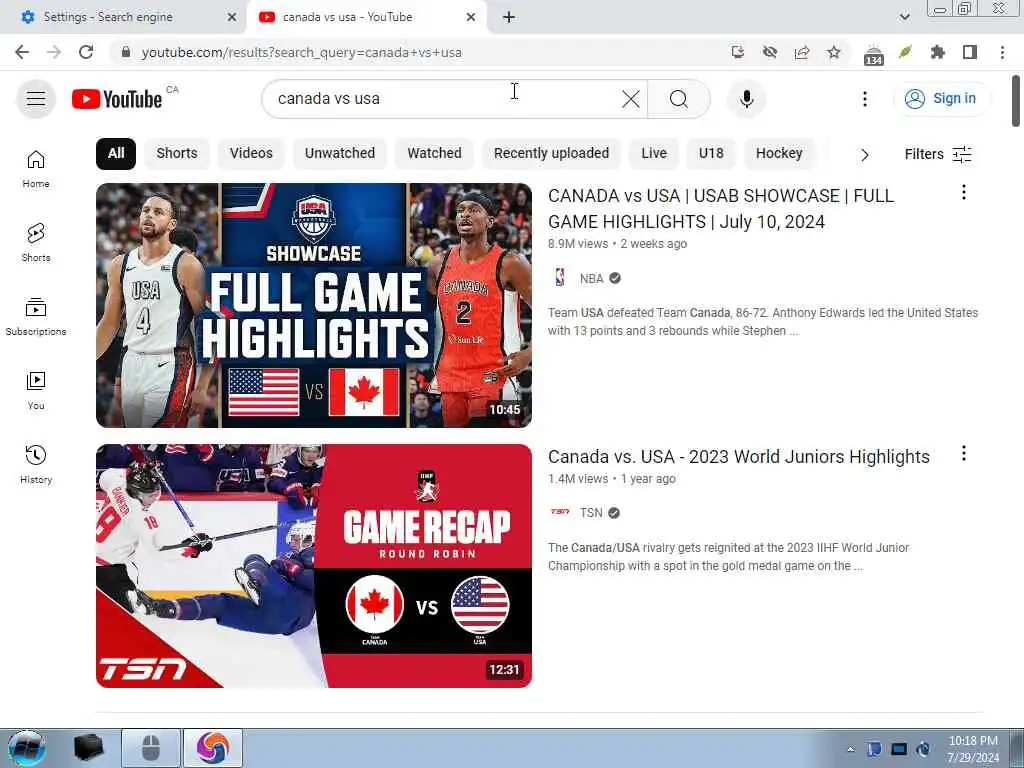This screenshot has height=768, width=1024.
Task: Open the Extensions puzzle-piece menu
Action: tap(938, 52)
